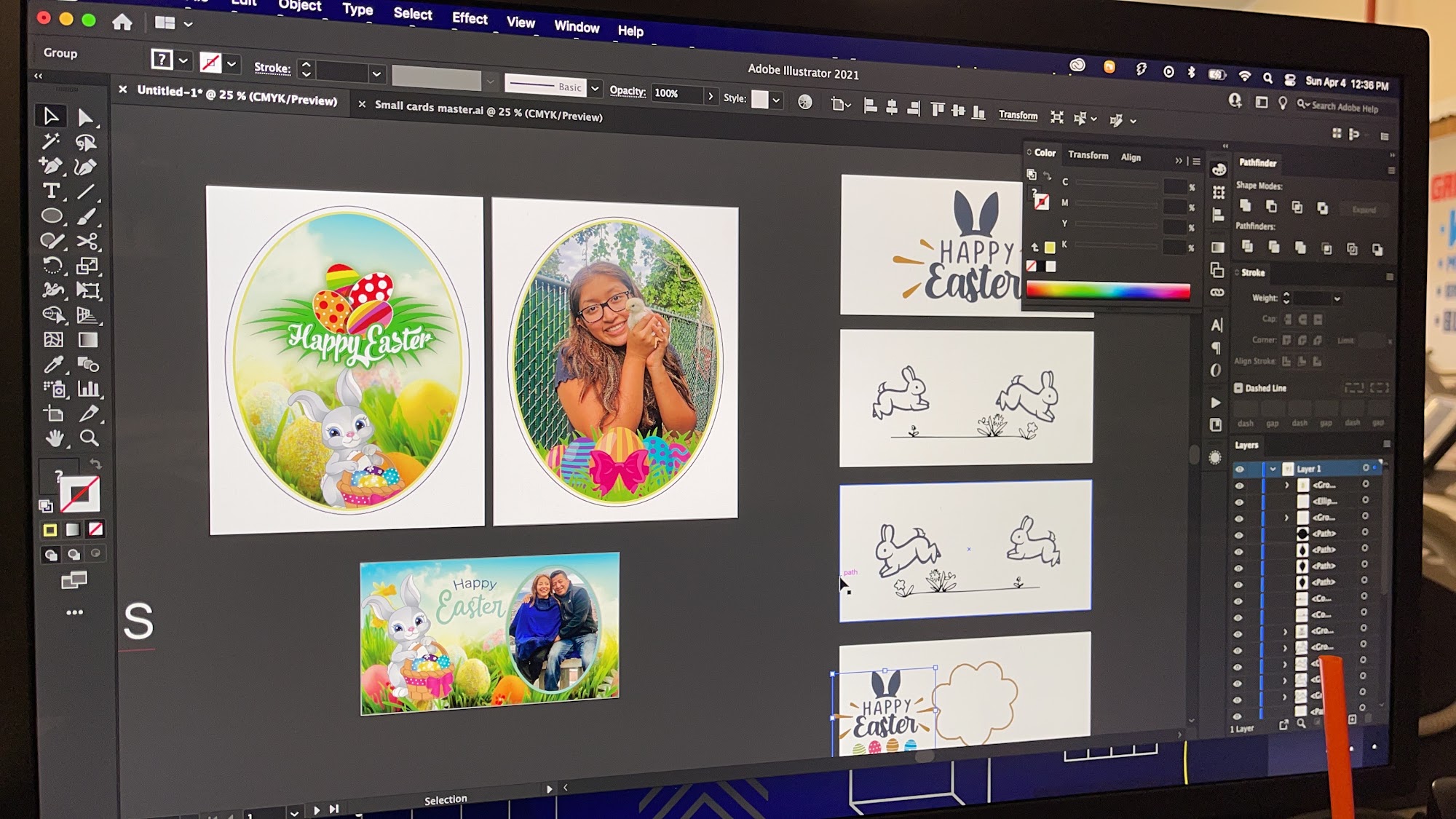The height and width of the screenshot is (819, 1456).
Task: Switch to the Align panel tab
Action: [x=1131, y=157]
